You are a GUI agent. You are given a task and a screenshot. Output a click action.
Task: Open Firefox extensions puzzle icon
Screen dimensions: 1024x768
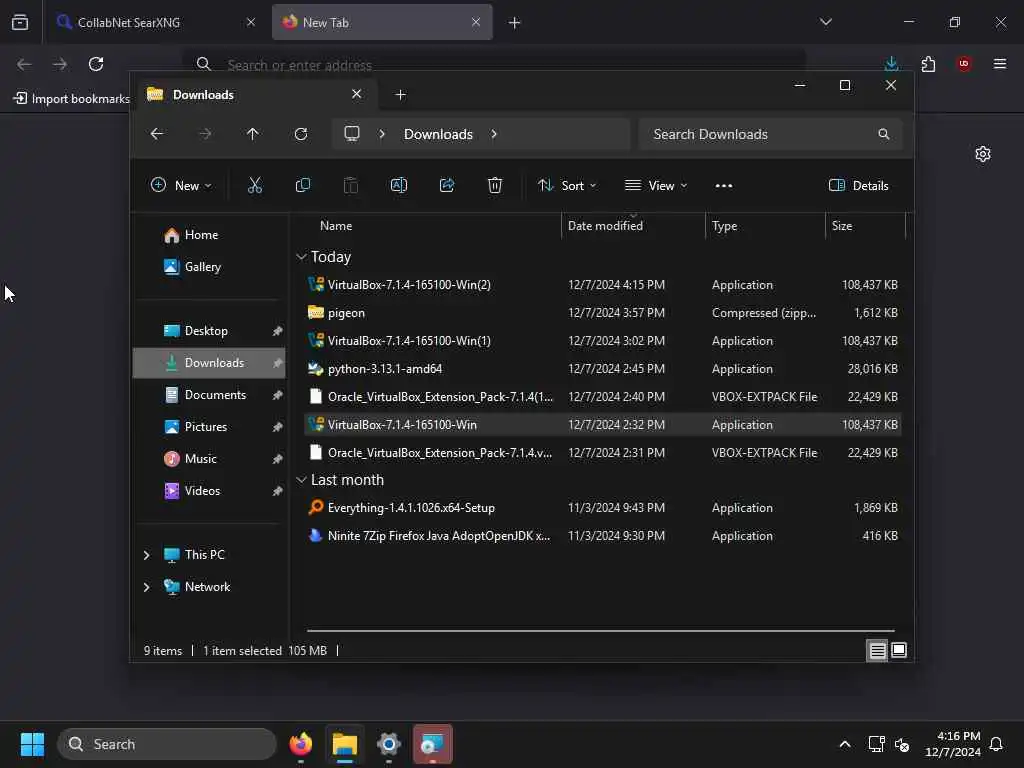coord(928,64)
